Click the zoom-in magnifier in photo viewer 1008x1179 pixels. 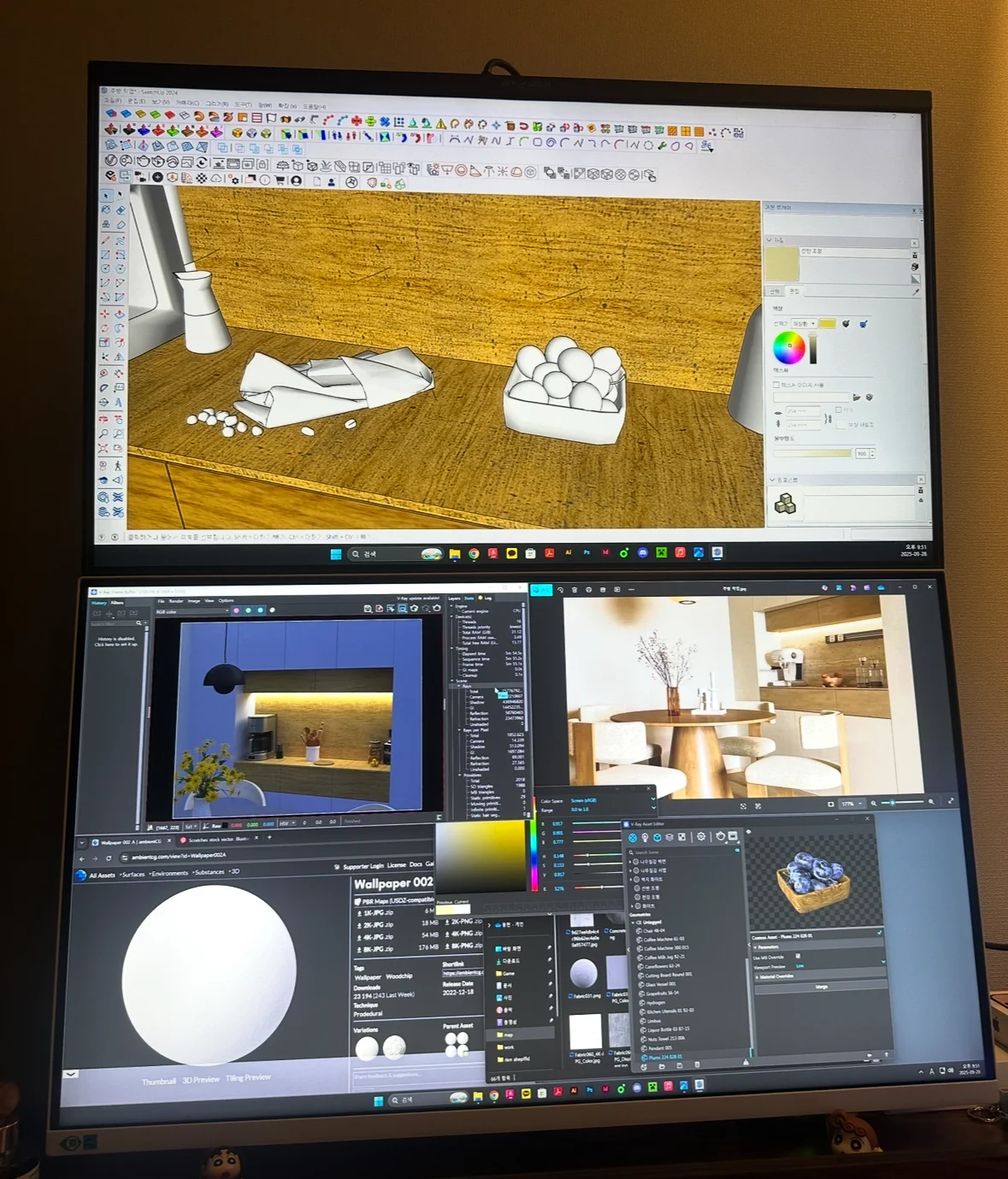(931, 803)
